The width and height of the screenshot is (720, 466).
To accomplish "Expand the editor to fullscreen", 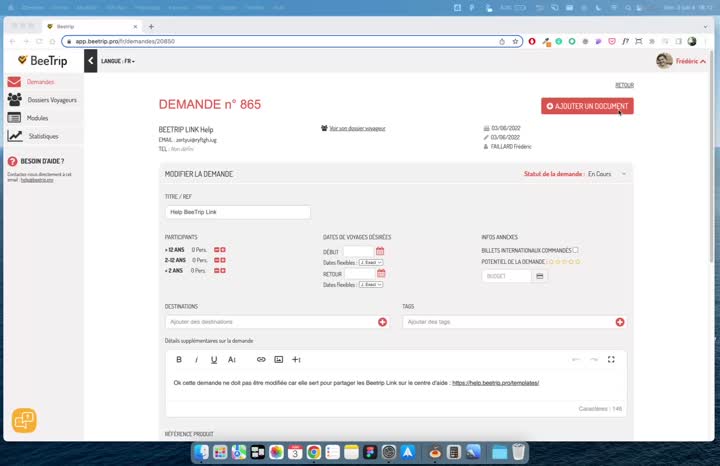I will [x=611, y=359].
